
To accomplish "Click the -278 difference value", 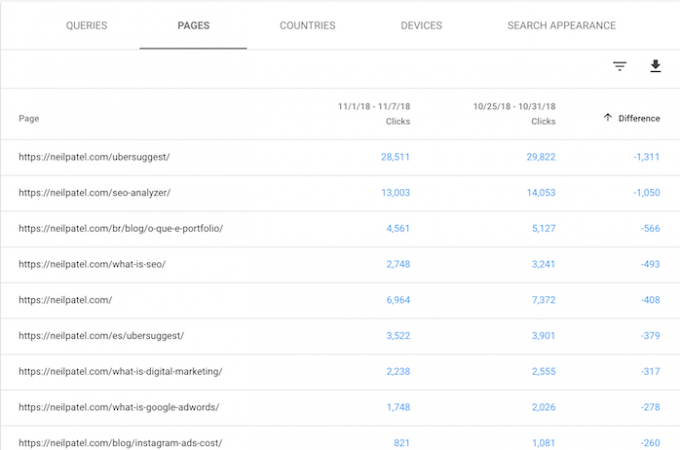I will pyautogui.click(x=650, y=407).
